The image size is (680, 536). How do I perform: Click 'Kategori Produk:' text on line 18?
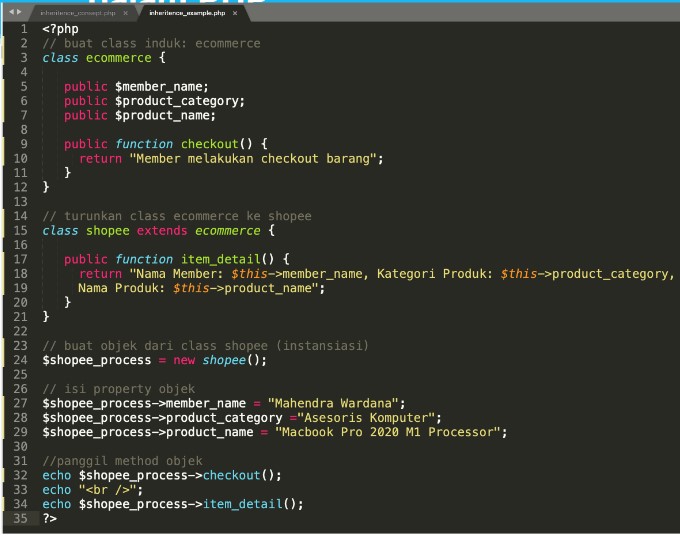[435, 274]
